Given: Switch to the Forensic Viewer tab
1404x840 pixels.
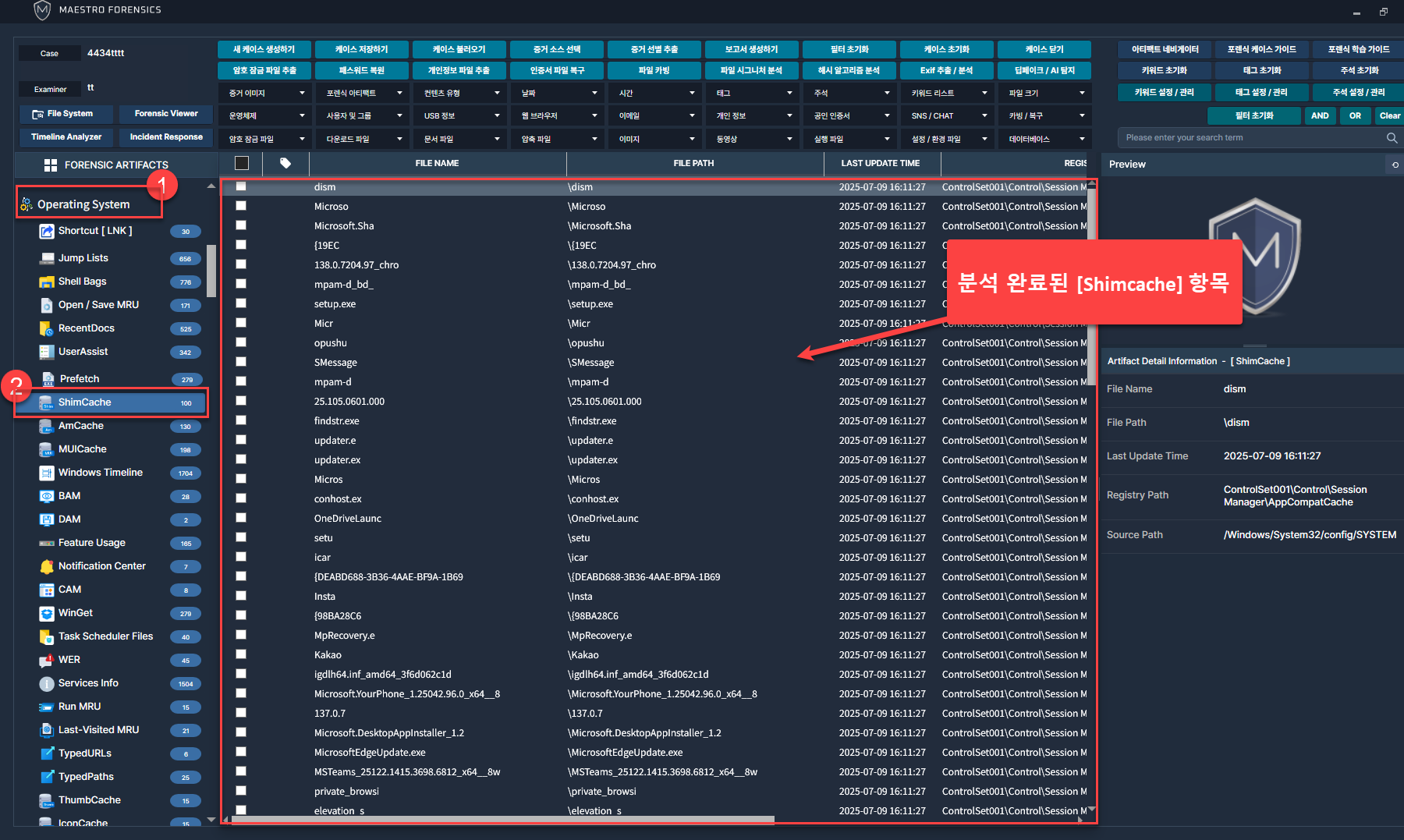Looking at the screenshot, I should tap(166, 114).
